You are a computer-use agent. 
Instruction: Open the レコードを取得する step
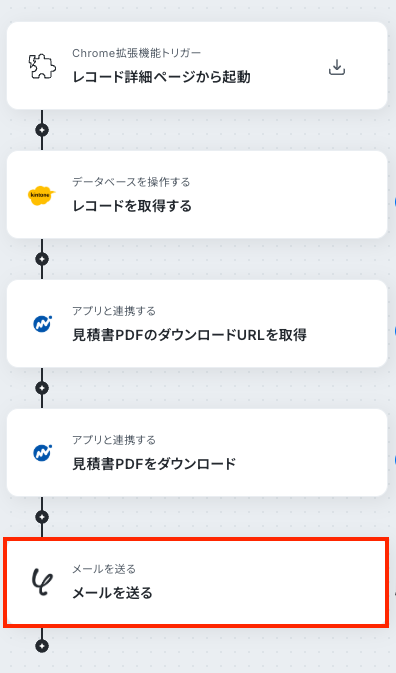[x=197, y=194]
